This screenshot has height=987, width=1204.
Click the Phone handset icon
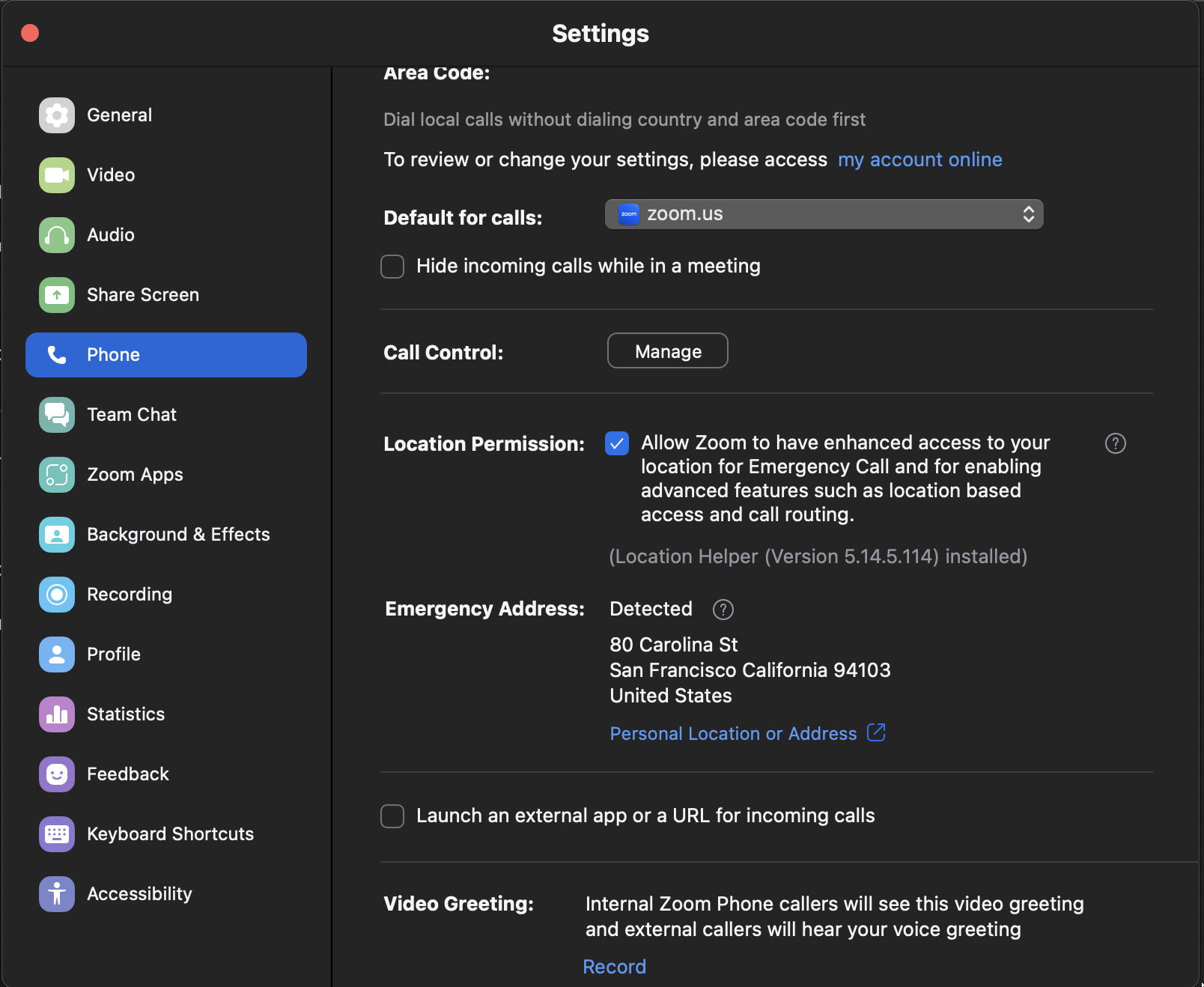[57, 355]
